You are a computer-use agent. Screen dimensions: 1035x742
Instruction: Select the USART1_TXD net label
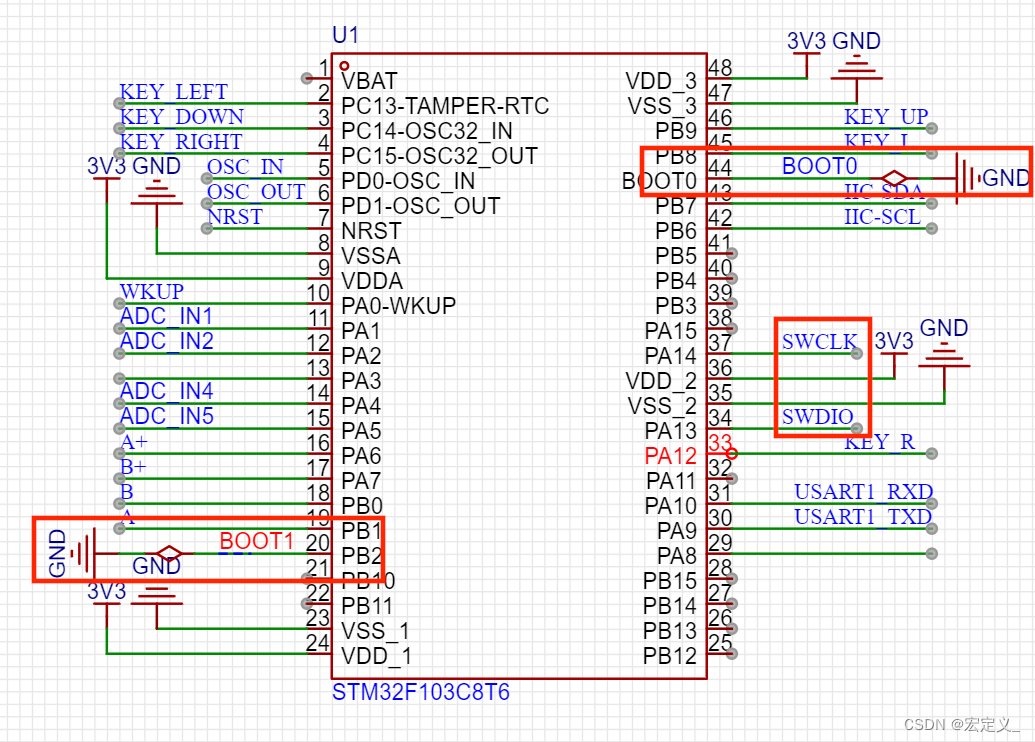(x=863, y=517)
